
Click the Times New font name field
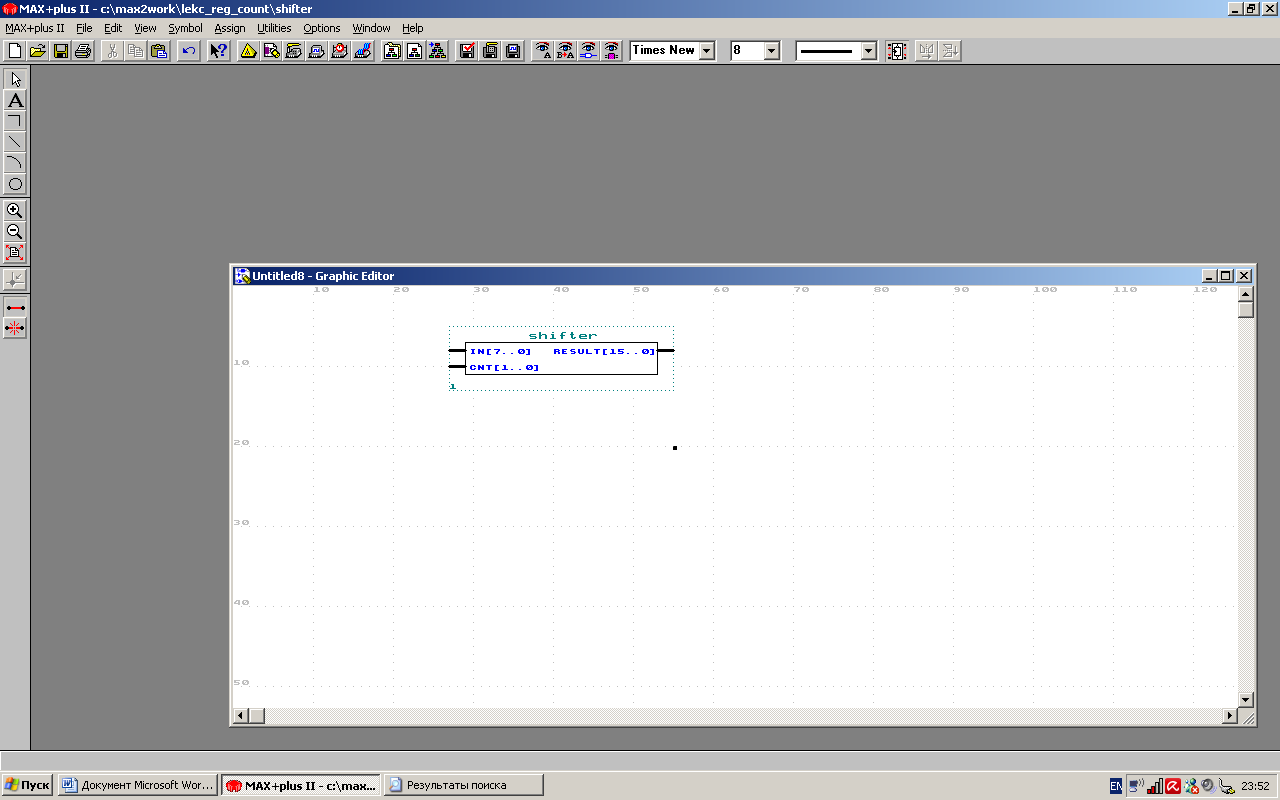click(x=664, y=50)
